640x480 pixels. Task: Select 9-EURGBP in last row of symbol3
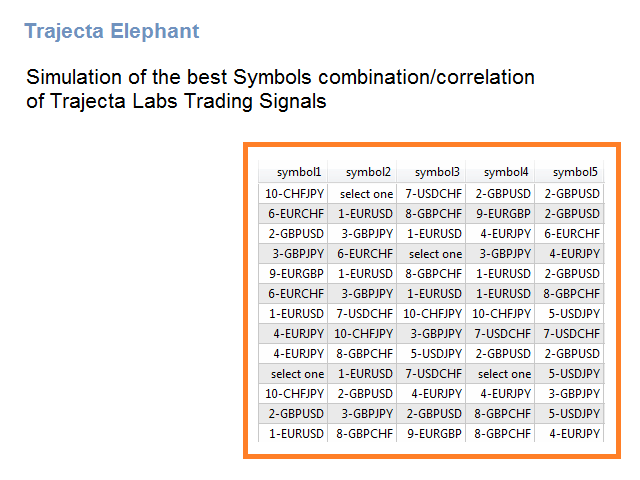[x=431, y=434]
